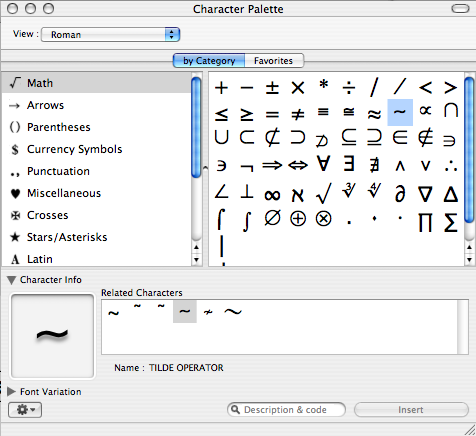Select the for all symbol
Screen dimensions: 476x436
tap(324, 164)
